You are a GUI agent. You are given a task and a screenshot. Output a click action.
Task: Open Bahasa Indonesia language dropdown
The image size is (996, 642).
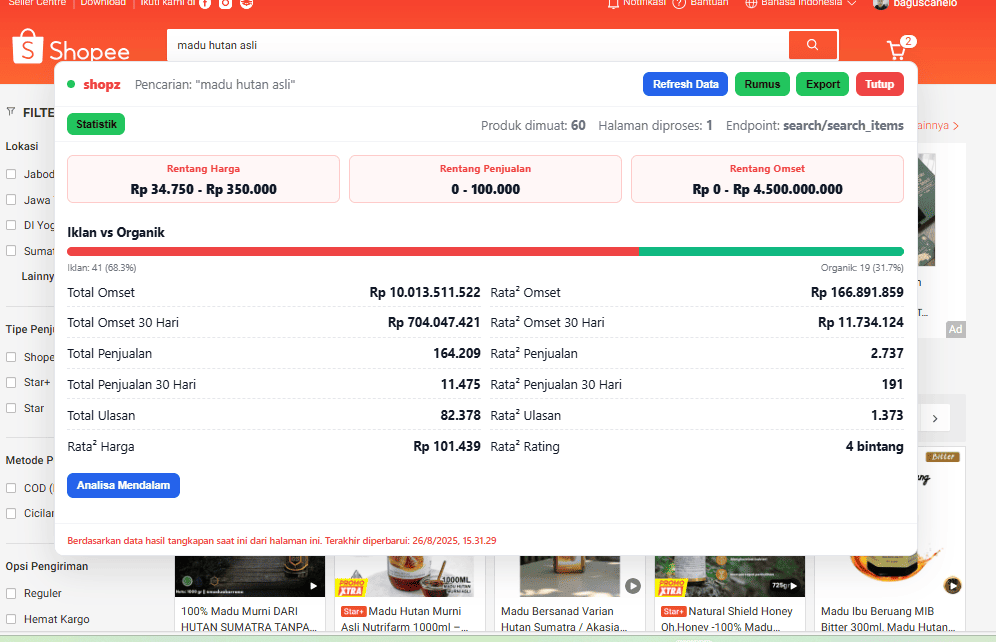coord(800,4)
